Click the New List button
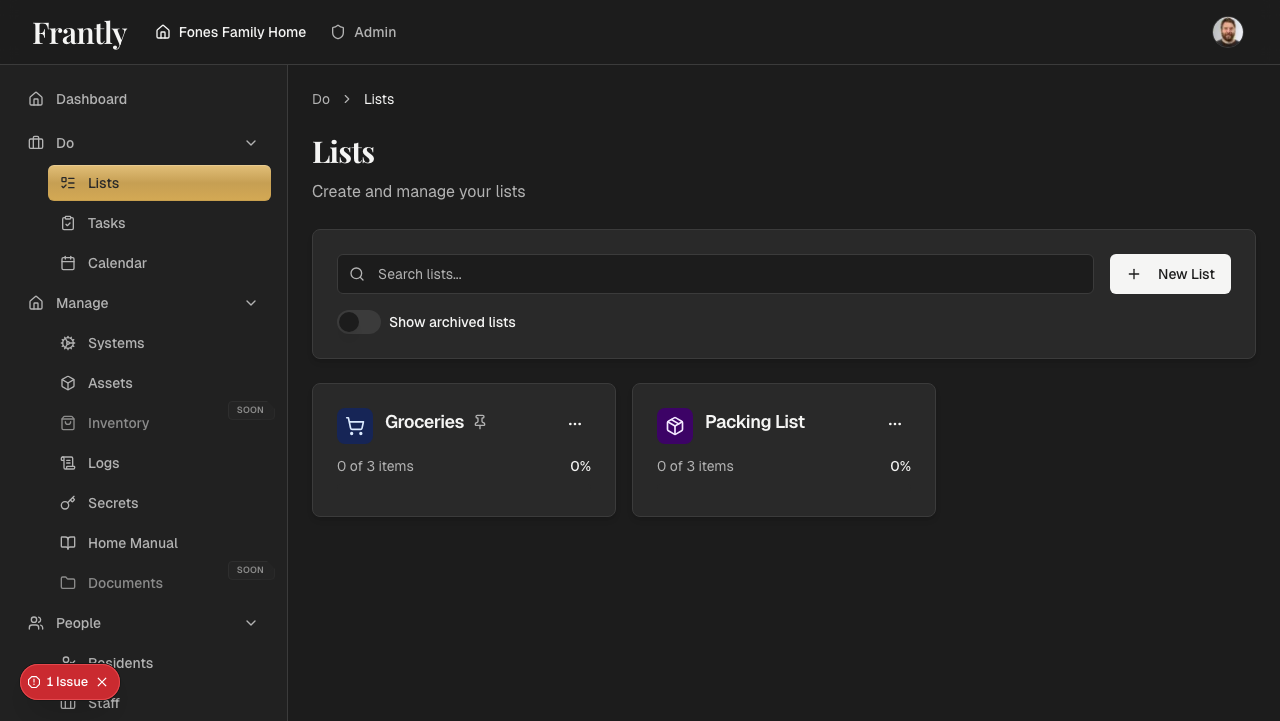The height and width of the screenshot is (721, 1280). pyautogui.click(x=1170, y=273)
